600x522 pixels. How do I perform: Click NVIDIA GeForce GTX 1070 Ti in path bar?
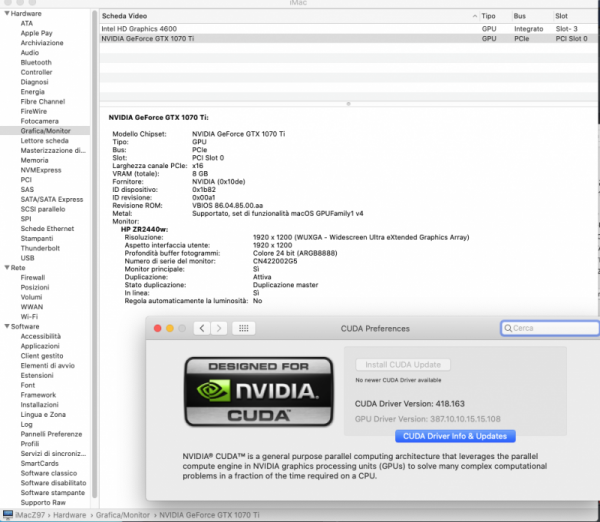tap(209, 515)
